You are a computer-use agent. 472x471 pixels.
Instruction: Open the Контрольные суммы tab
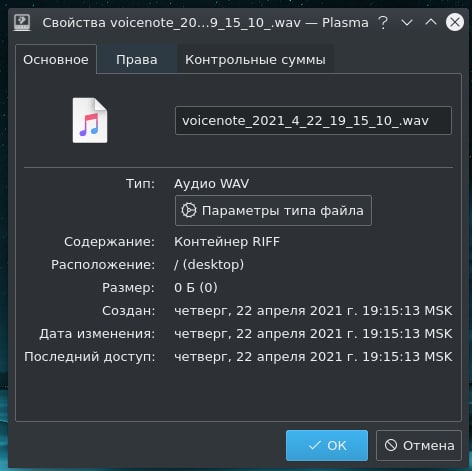click(255, 60)
